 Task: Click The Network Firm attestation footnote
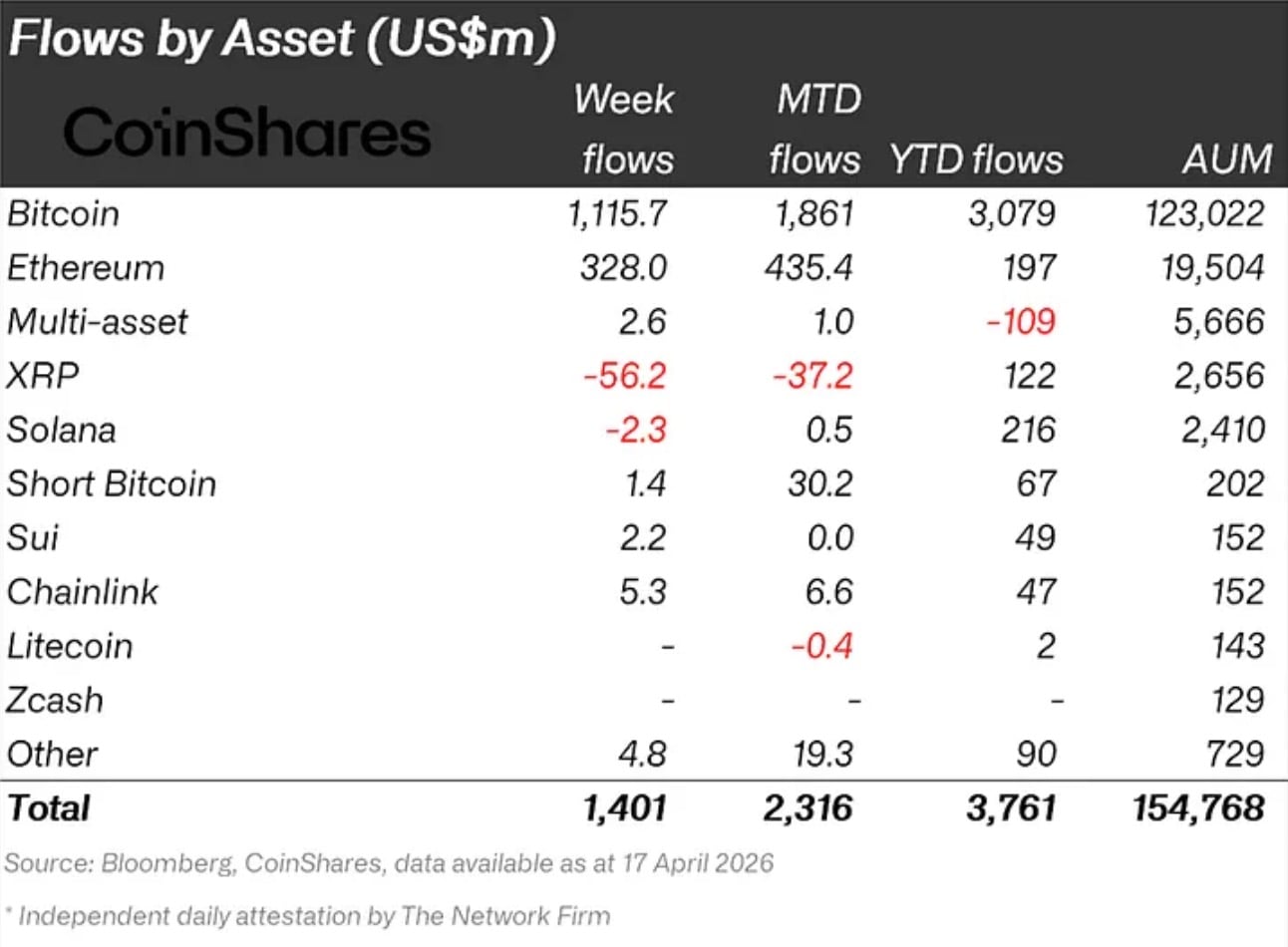point(309,915)
